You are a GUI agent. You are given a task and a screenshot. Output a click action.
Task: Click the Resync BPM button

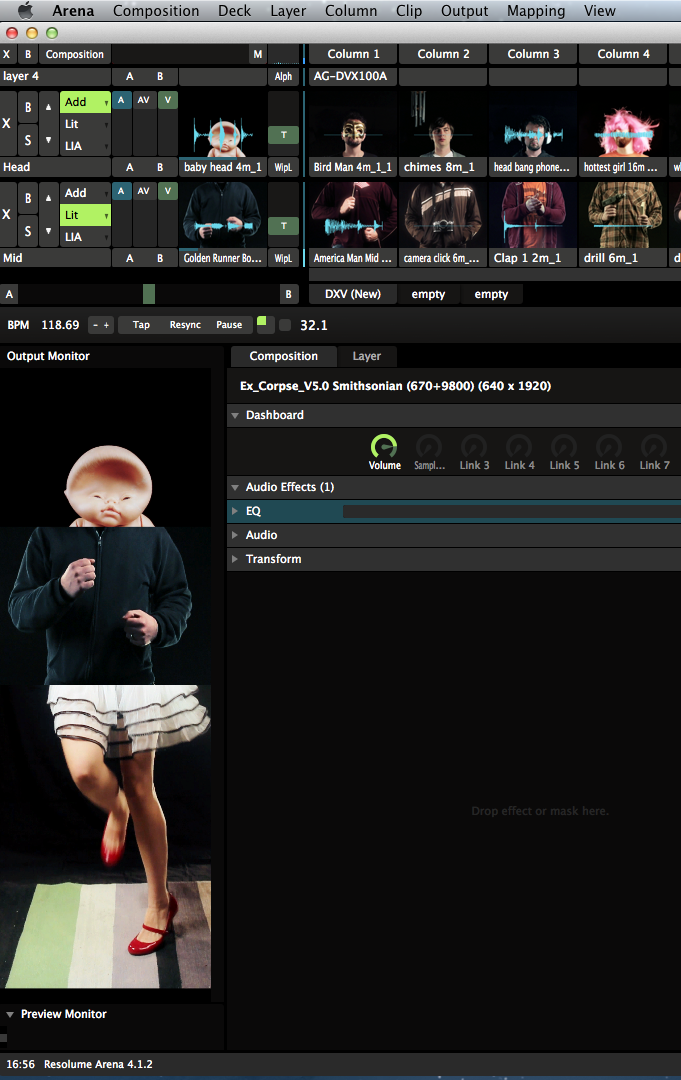(185, 325)
